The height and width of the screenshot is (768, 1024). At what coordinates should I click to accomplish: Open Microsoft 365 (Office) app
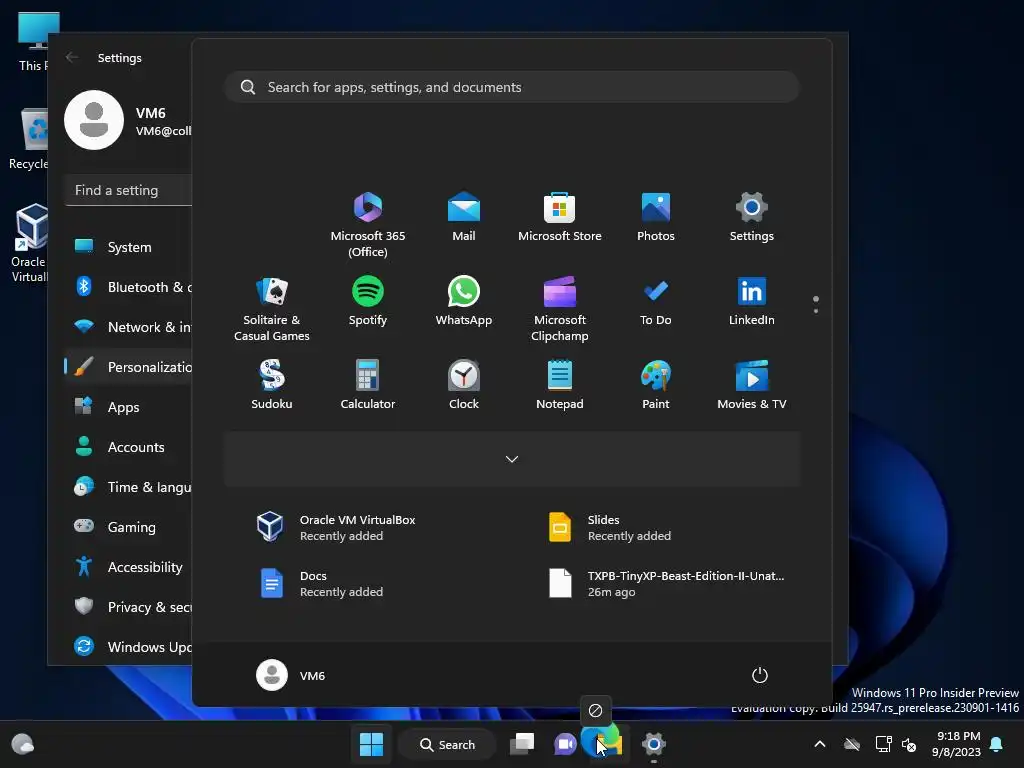(368, 224)
